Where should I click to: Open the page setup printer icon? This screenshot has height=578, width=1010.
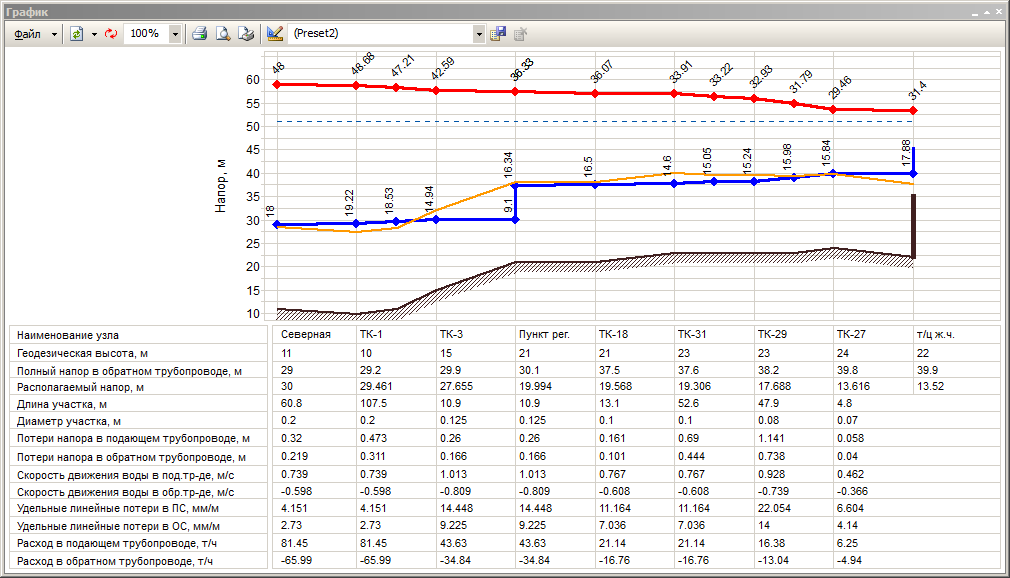[x=246, y=33]
